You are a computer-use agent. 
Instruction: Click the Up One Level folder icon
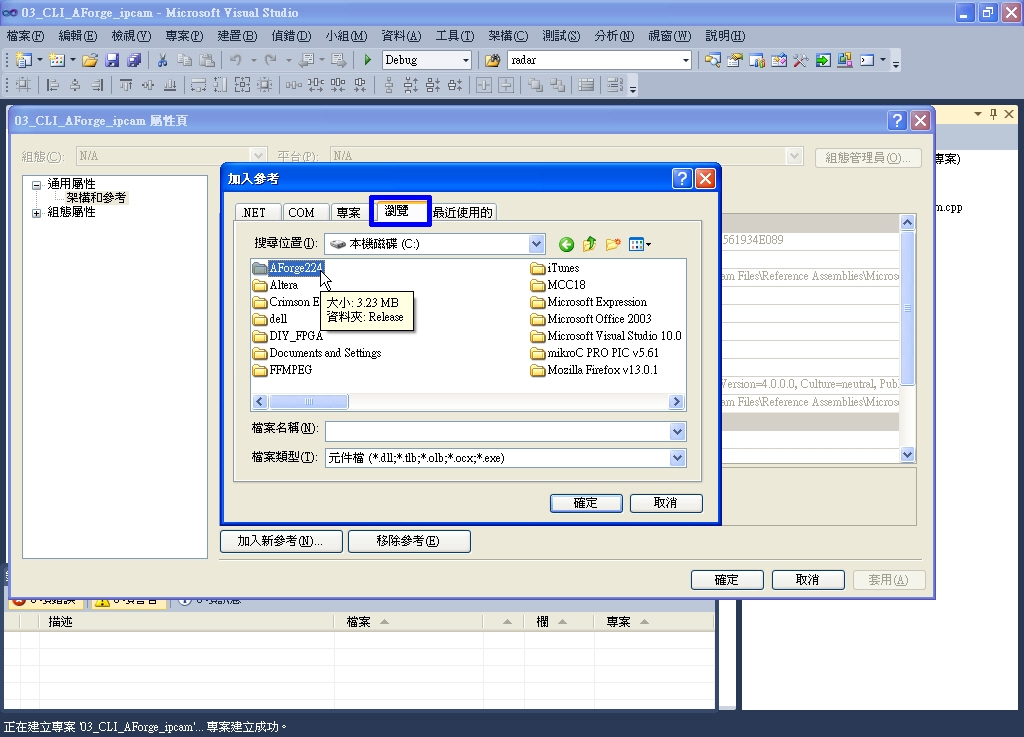point(590,243)
